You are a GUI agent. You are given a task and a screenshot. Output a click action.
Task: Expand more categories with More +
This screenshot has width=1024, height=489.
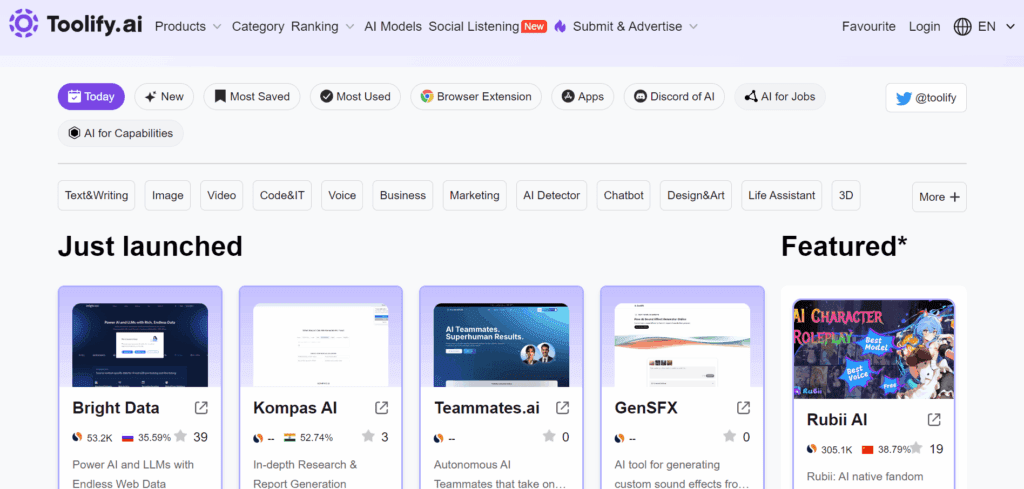click(x=939, y=197)
